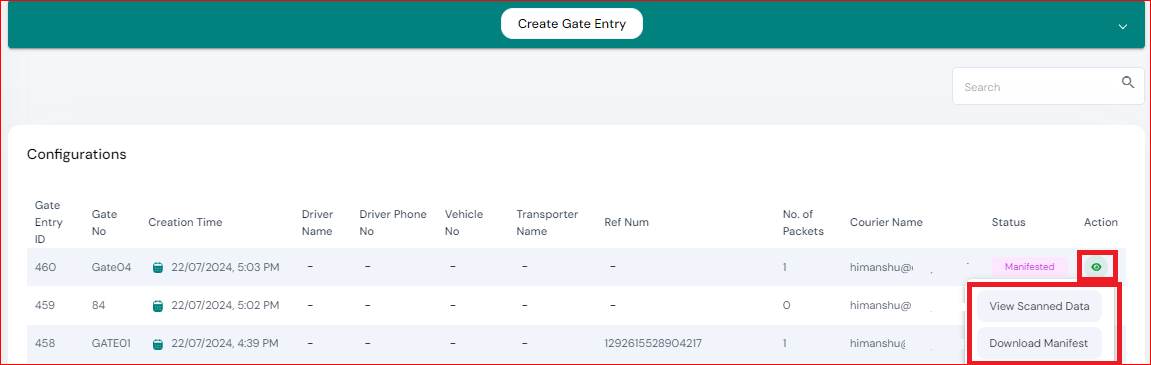Select View Scanned Data option
Image resolution: width=1151 pixels, height=365 pixels.
coord(1039,306)
